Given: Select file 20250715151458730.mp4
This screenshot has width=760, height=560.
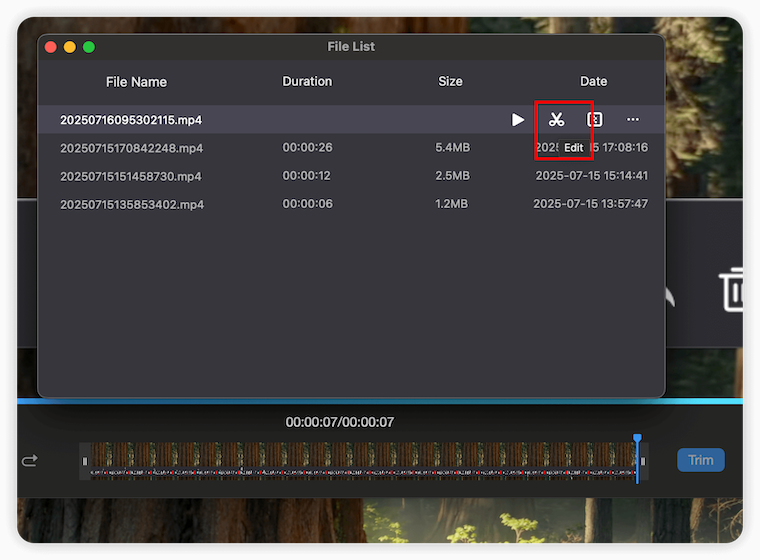Looking at the screenshot, I should pos(131,176).
